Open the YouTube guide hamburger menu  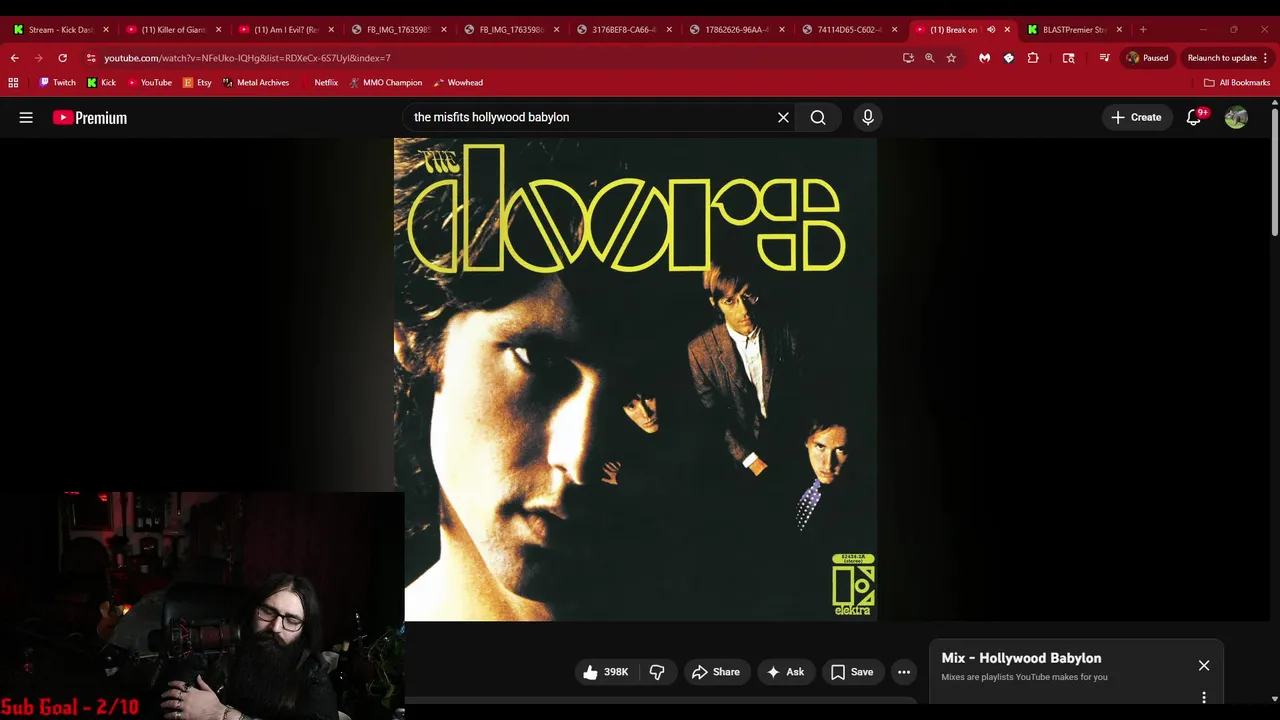pos(26,117)
